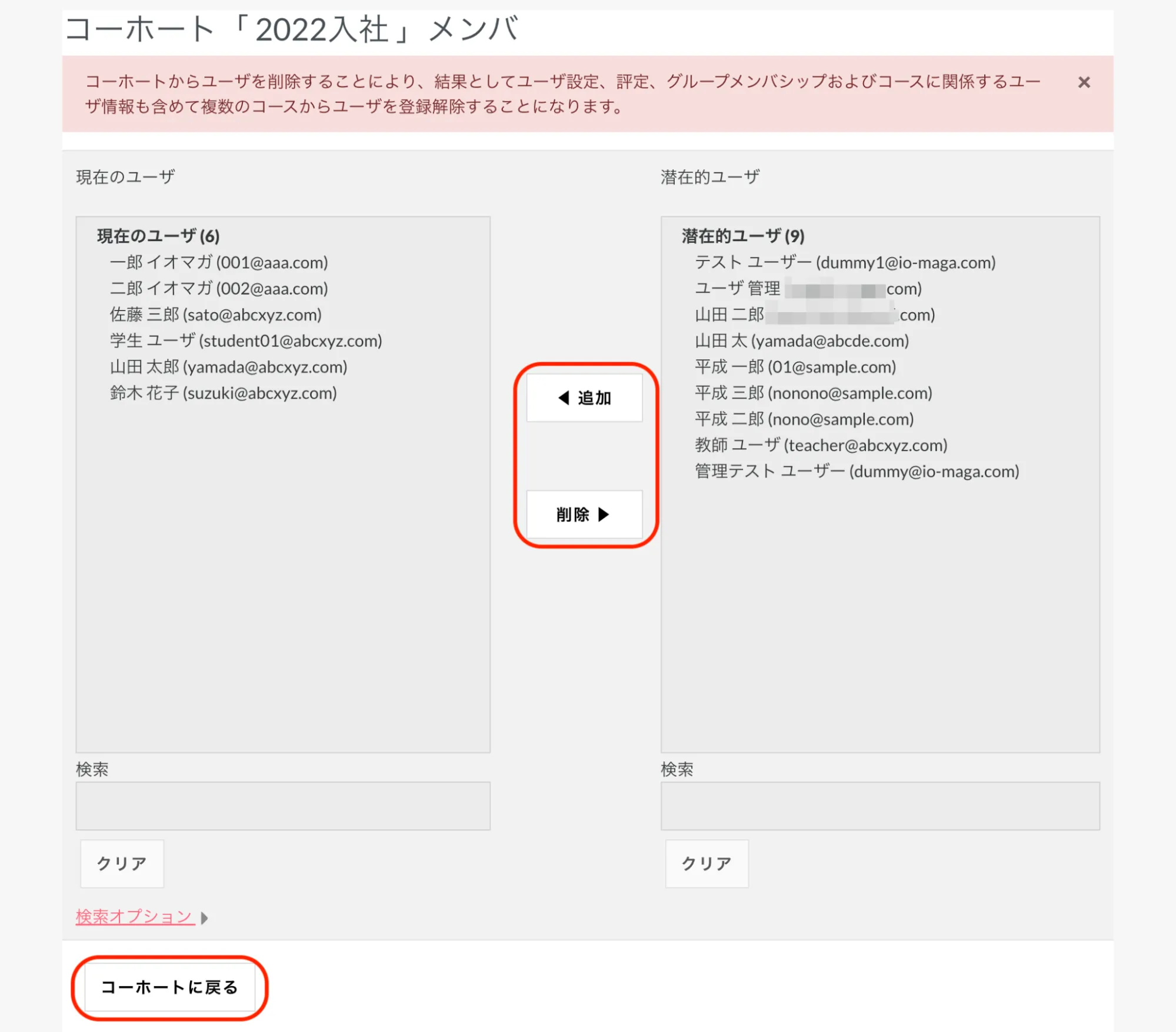This screenshot has width=1176, height=1032.
Task: Select 鈴木 花子 in current users
Action: 223,393
